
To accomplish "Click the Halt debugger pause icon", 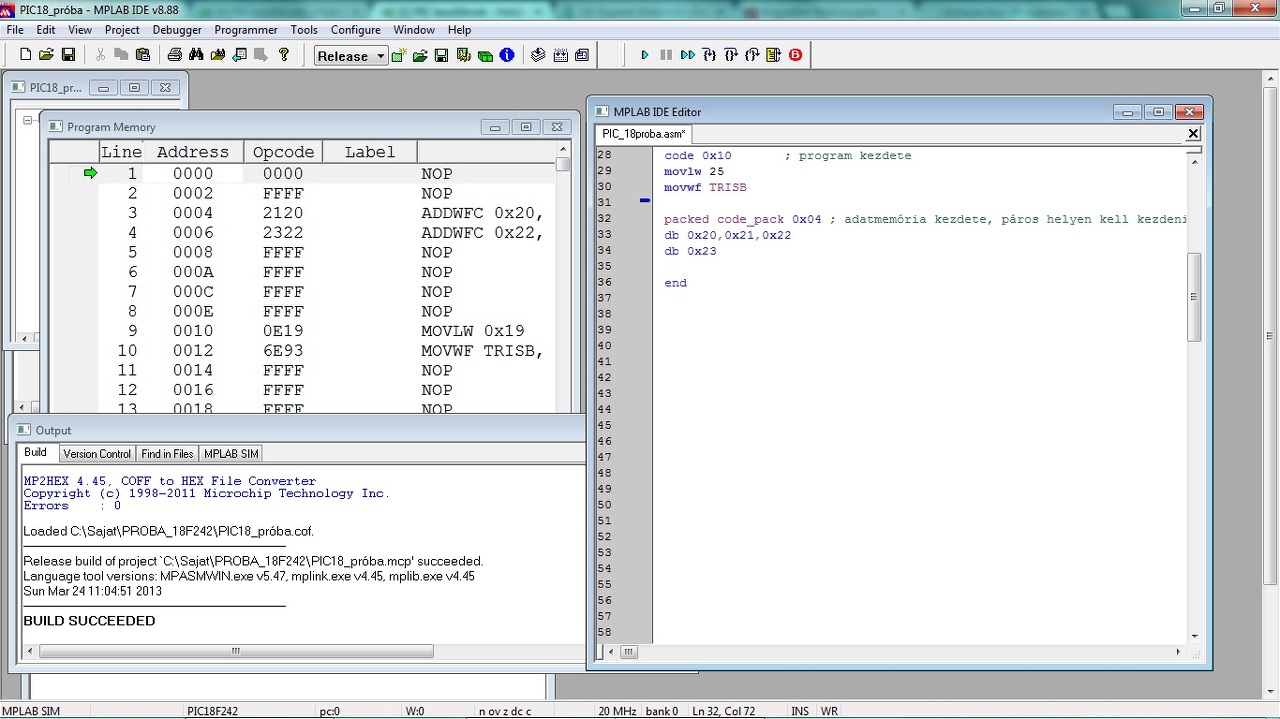I will pyautogui.click(x=666, y=55).
